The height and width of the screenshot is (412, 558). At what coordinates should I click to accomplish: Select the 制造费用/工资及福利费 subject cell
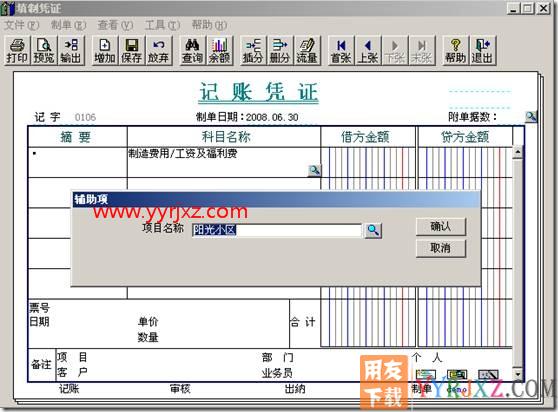coord(223,162)
